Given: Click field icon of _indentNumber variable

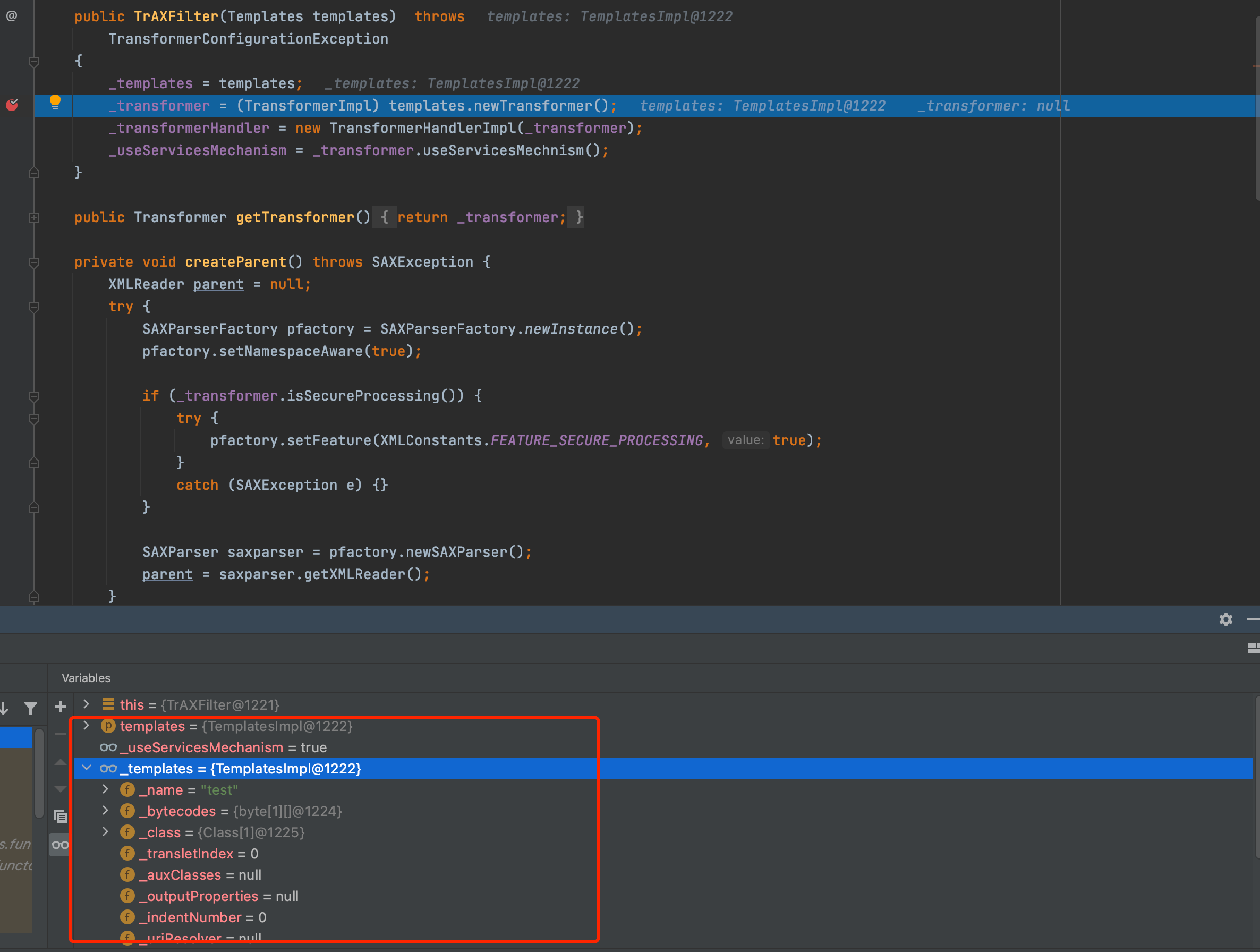Looking at the screenshot, I should 127,917.
